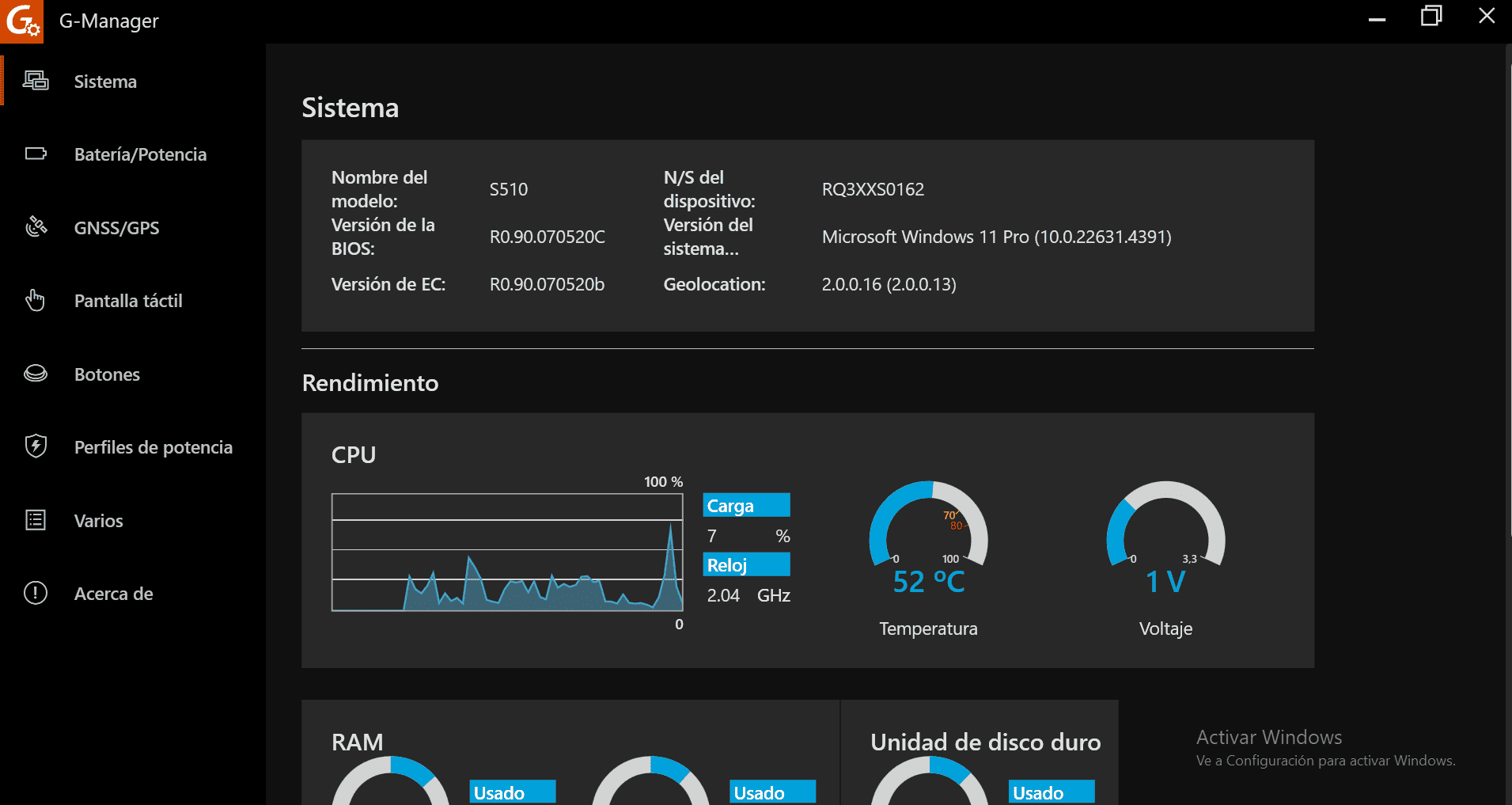Click the G-Manager logo icon

click(21, 21)
